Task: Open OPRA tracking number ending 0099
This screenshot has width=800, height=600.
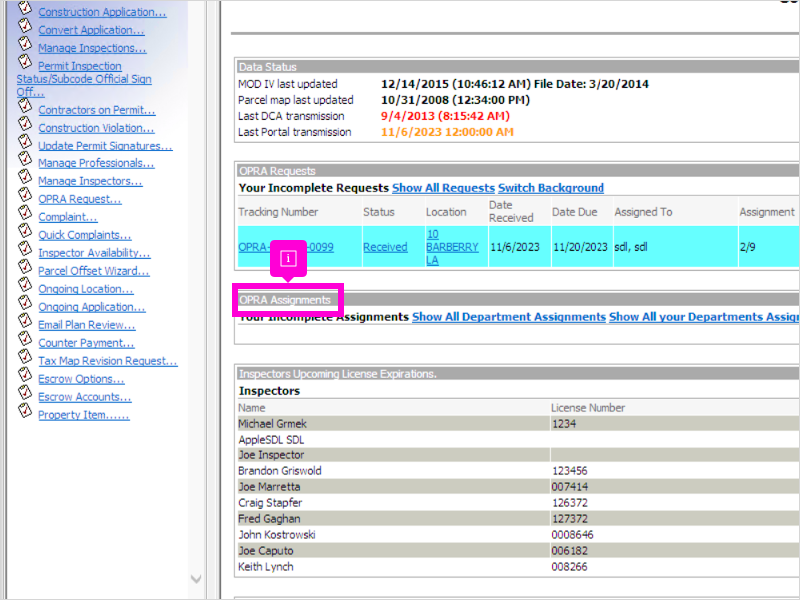Action: click(x=286, y=247)
